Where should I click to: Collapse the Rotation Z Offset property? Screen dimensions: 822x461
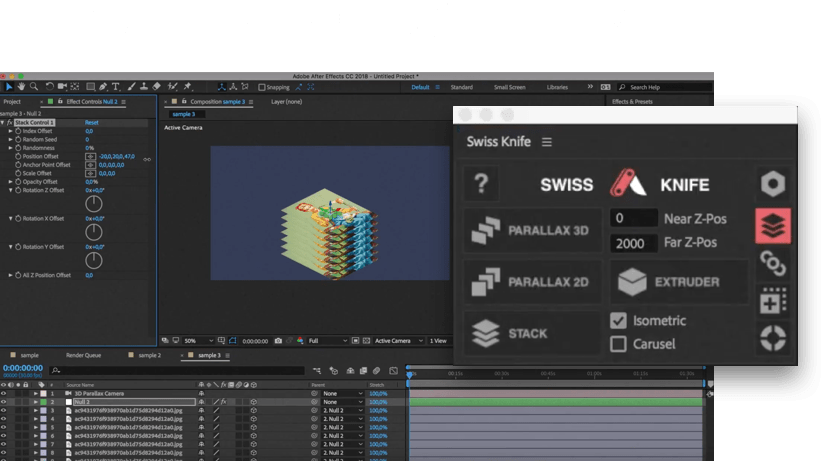click(x=10, y=190)
